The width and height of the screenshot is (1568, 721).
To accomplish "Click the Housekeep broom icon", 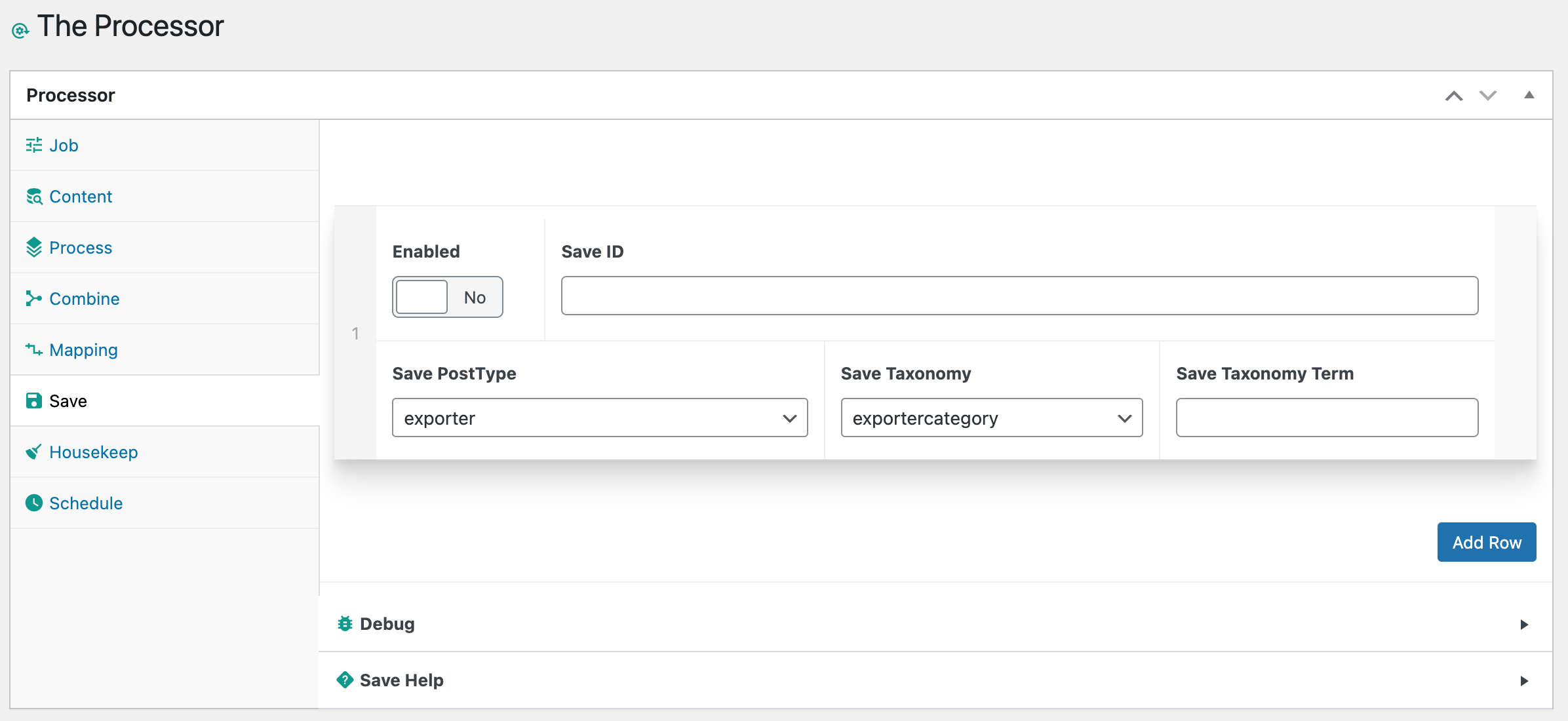I will coord(33,452).
